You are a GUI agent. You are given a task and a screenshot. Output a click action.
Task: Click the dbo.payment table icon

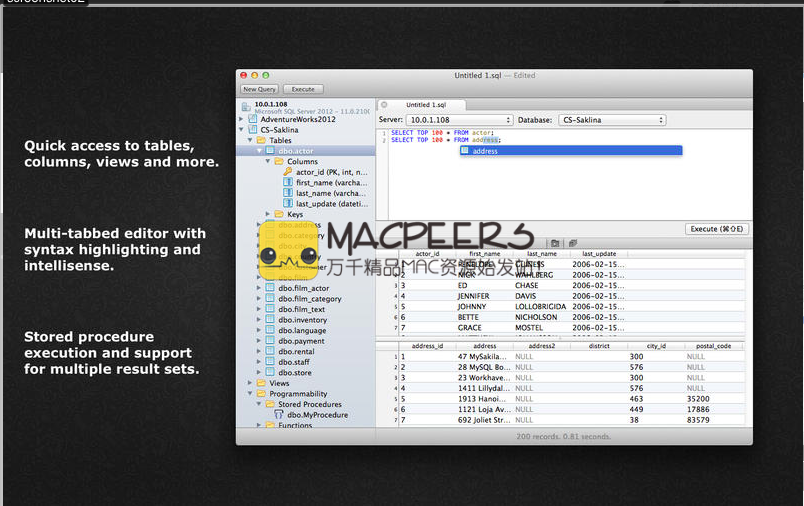(270, 341)
